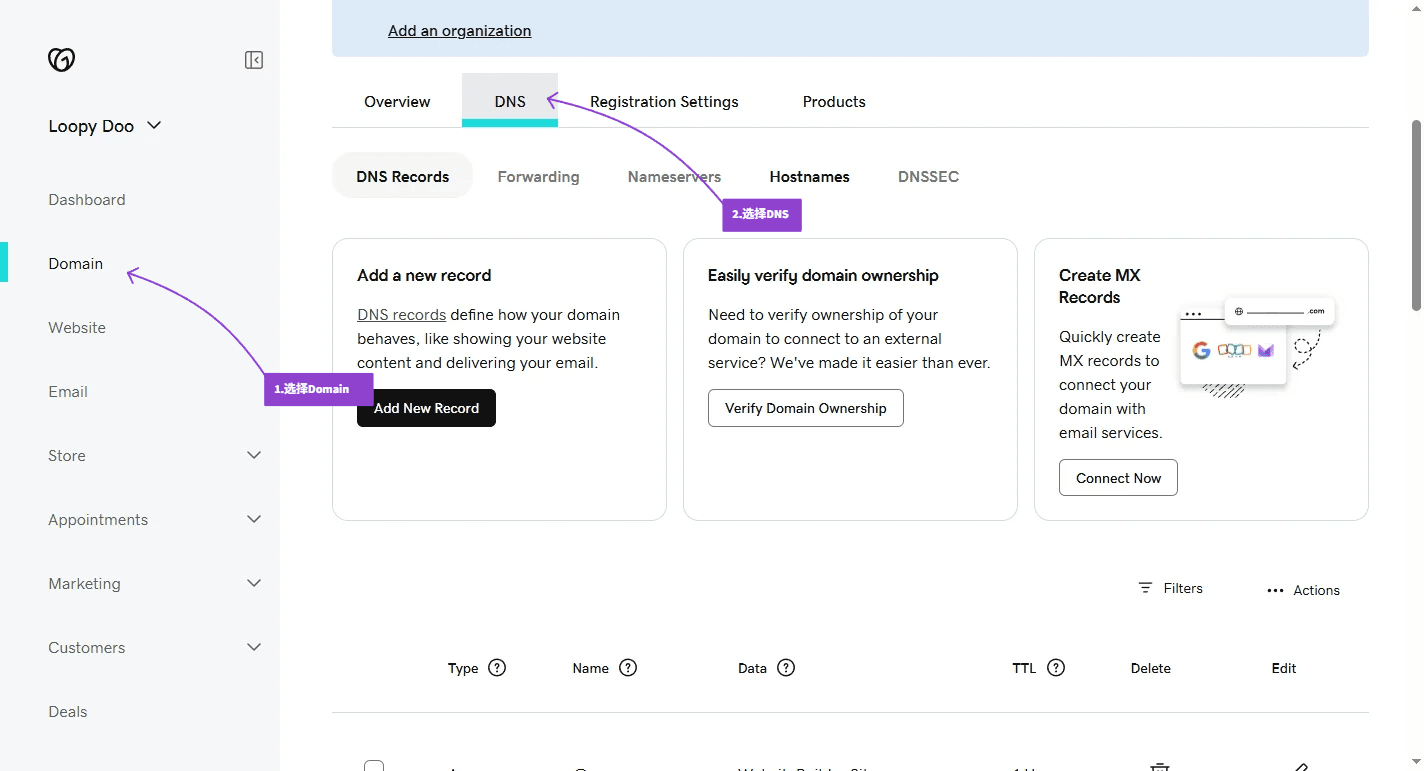Click the TTL column help icon

click(1056, 668)
